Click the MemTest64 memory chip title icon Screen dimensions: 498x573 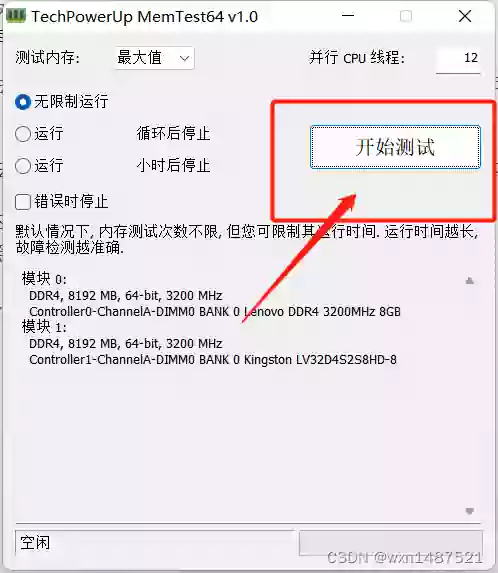coord(16,15)
